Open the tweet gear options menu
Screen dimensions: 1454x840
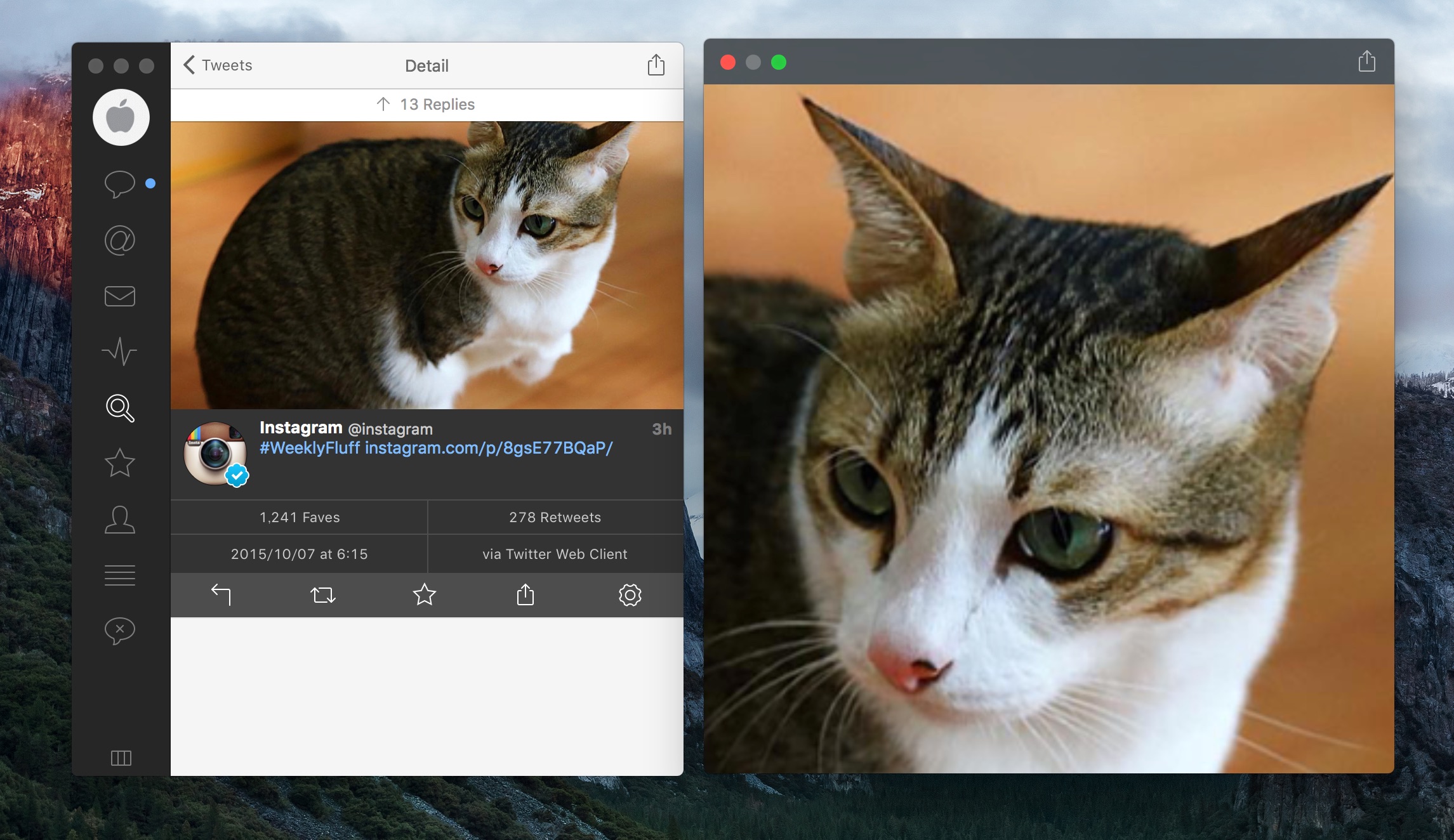click(x=630, y=594)
